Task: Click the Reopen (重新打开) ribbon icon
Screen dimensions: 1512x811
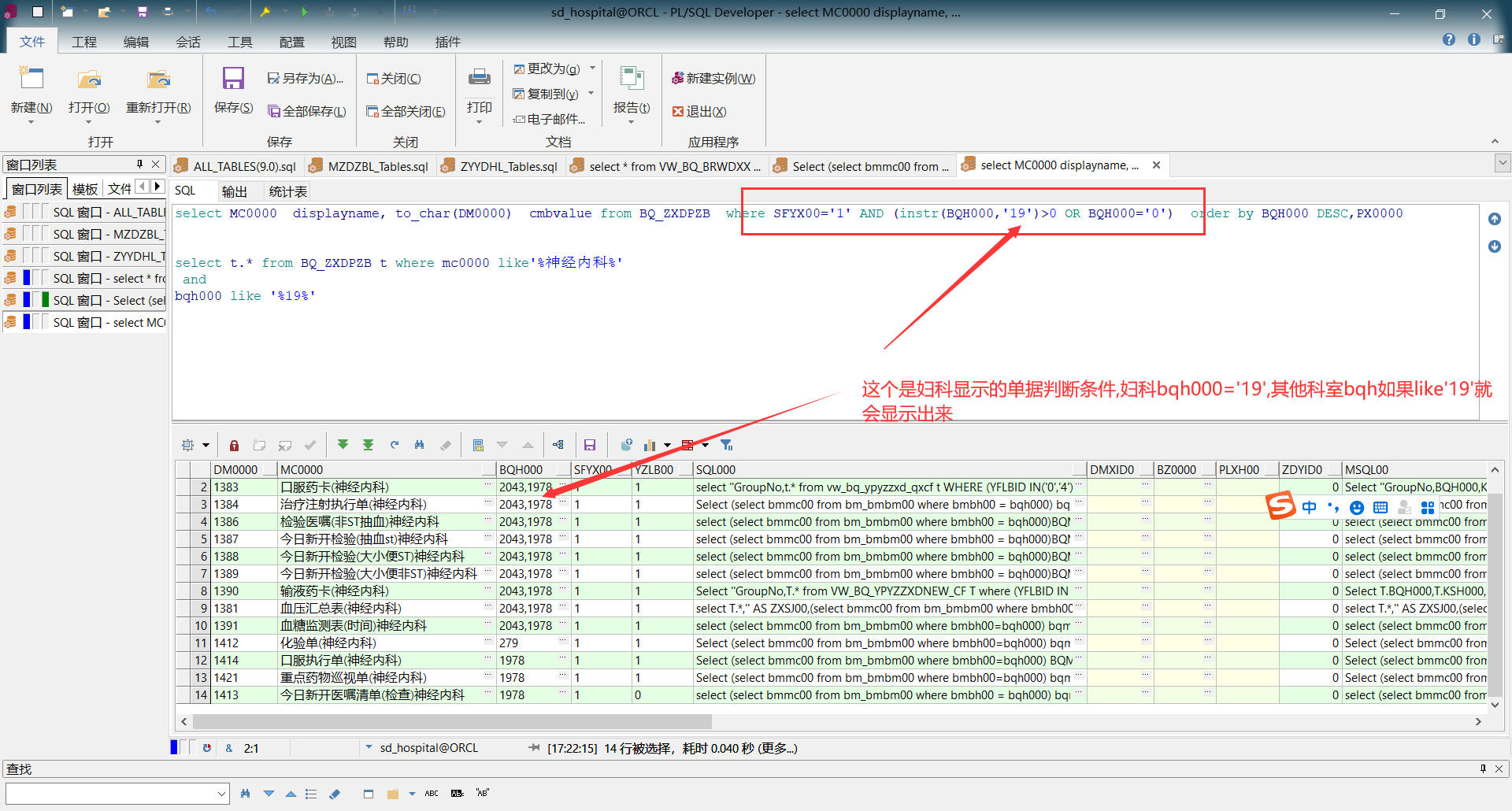Action: coord(159,79)
